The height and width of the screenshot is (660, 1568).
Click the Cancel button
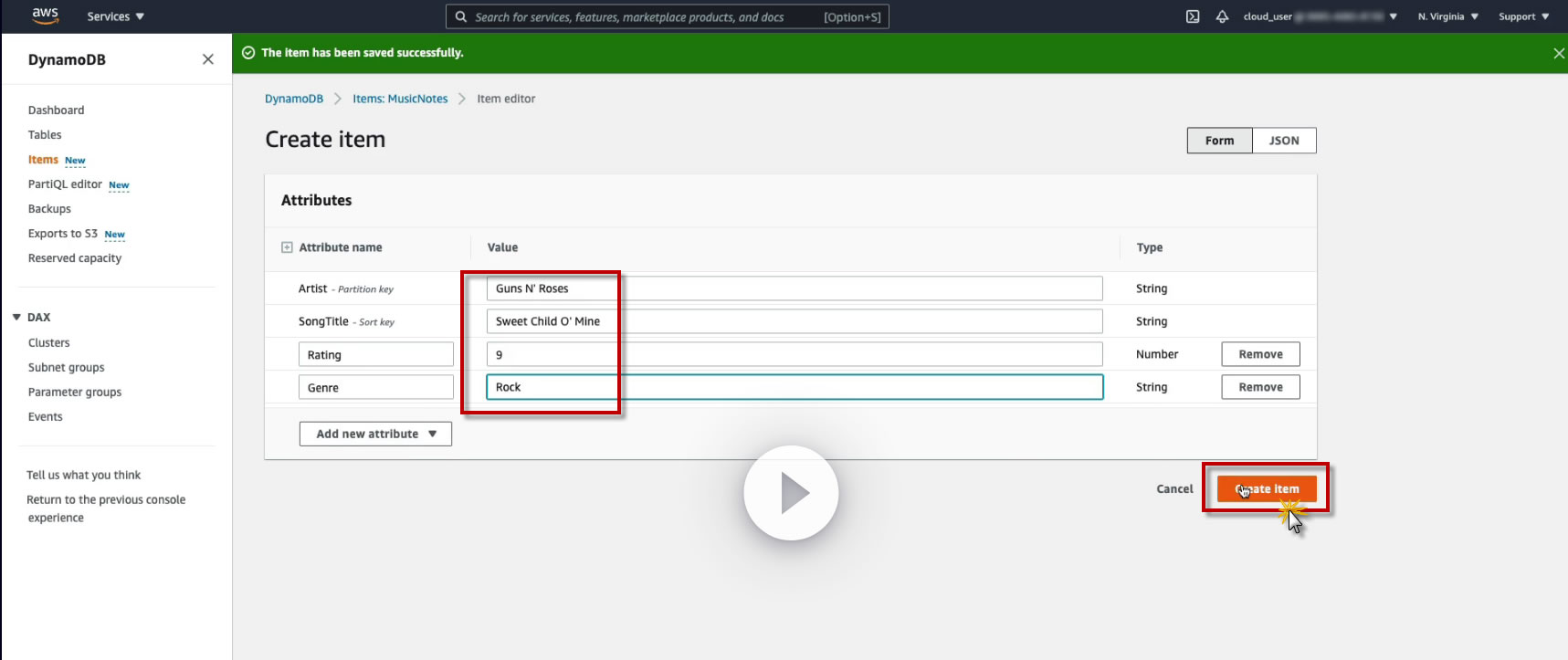(1174, 489)
